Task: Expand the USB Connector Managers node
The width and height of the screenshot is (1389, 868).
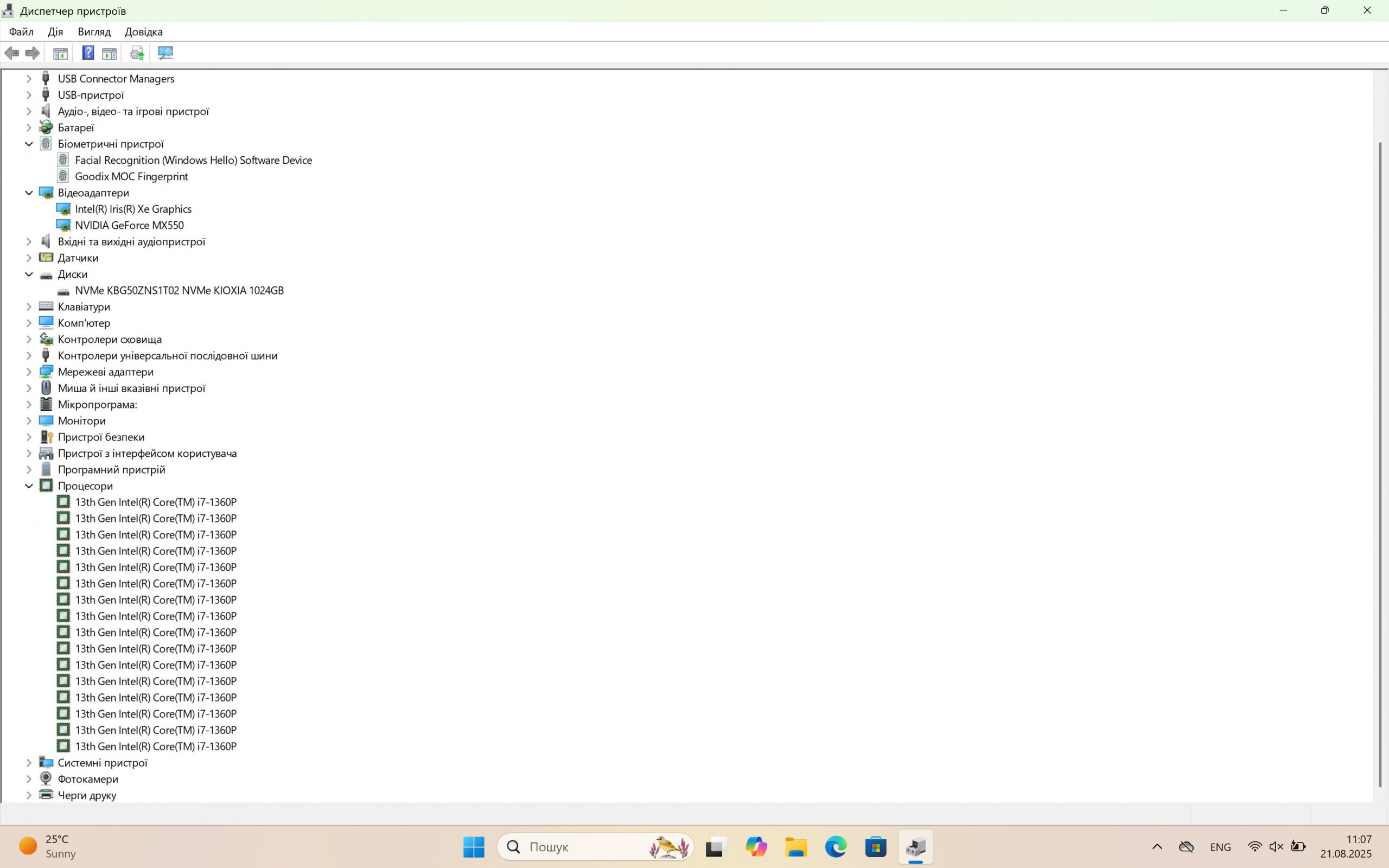Action: (x=29, y=79)
